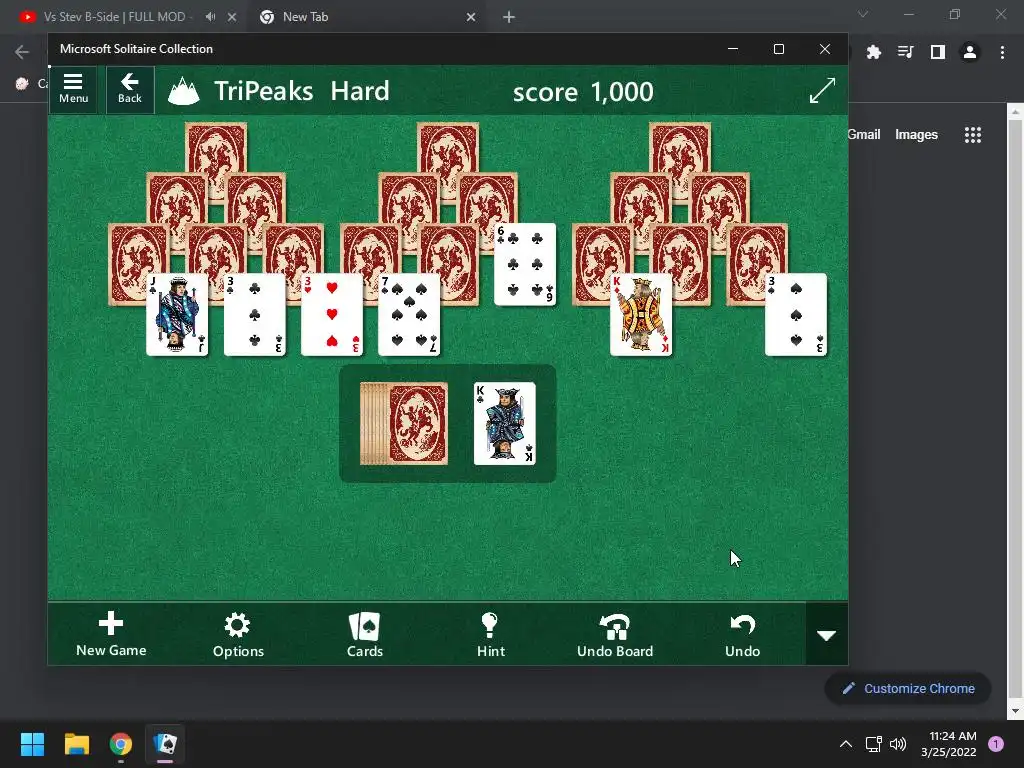1024x768 pixels.
Task: Go Back with the arrow button
Action: 130,89
